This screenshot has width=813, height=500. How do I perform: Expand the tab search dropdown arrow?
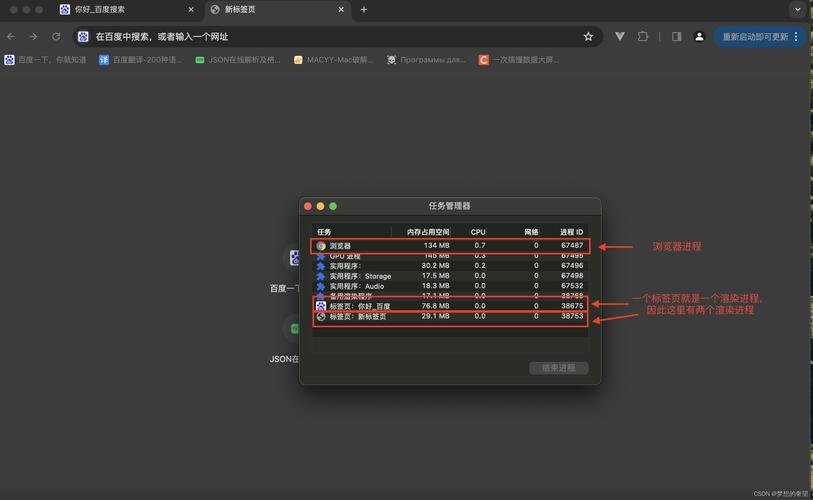[x=797, y=9]
